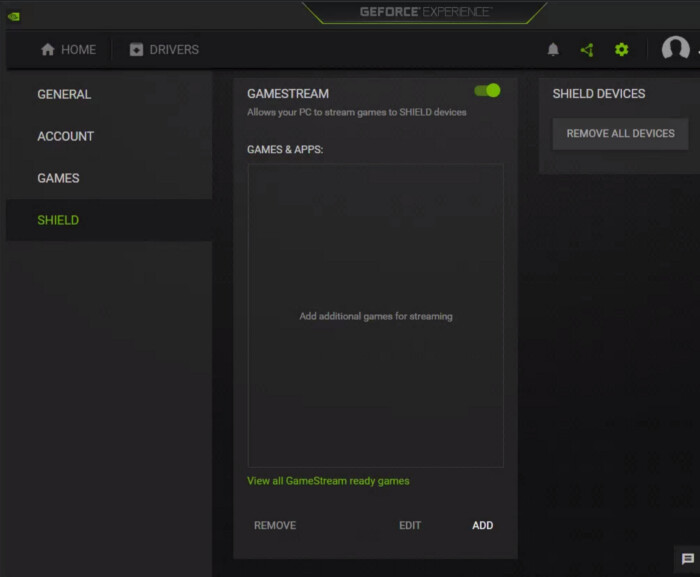Click the NVIDIA logo icon
700x577 pixels.
coord(13,15)
